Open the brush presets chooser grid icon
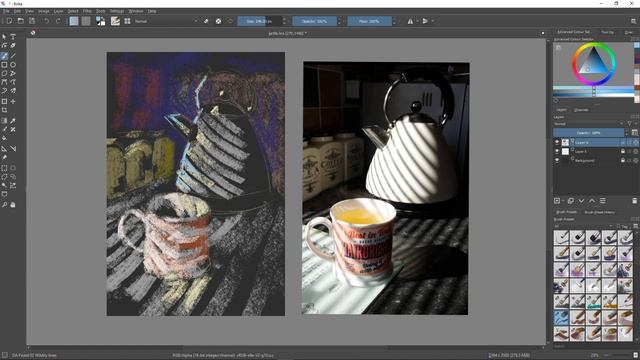This screenshot has width=640, height=360. pos(127,21)
